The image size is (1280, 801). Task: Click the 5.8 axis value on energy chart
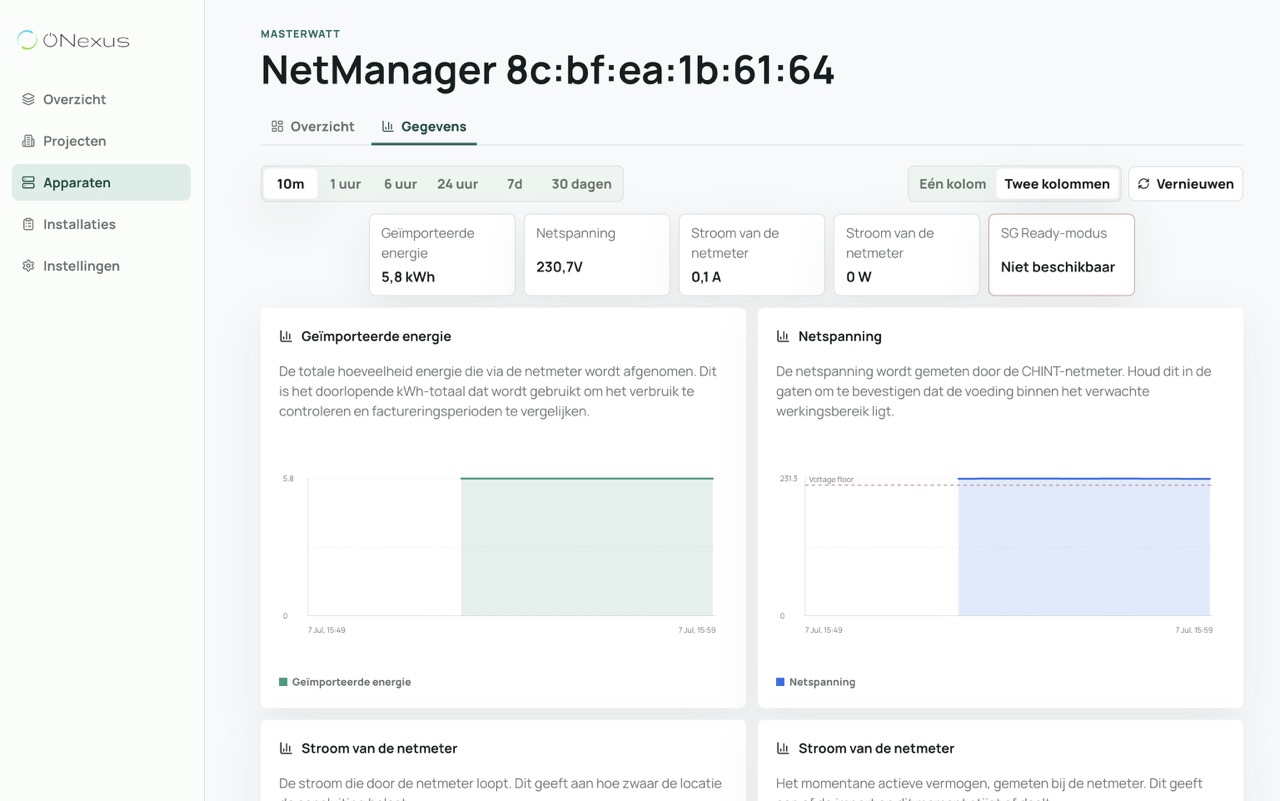coord(288,479)
